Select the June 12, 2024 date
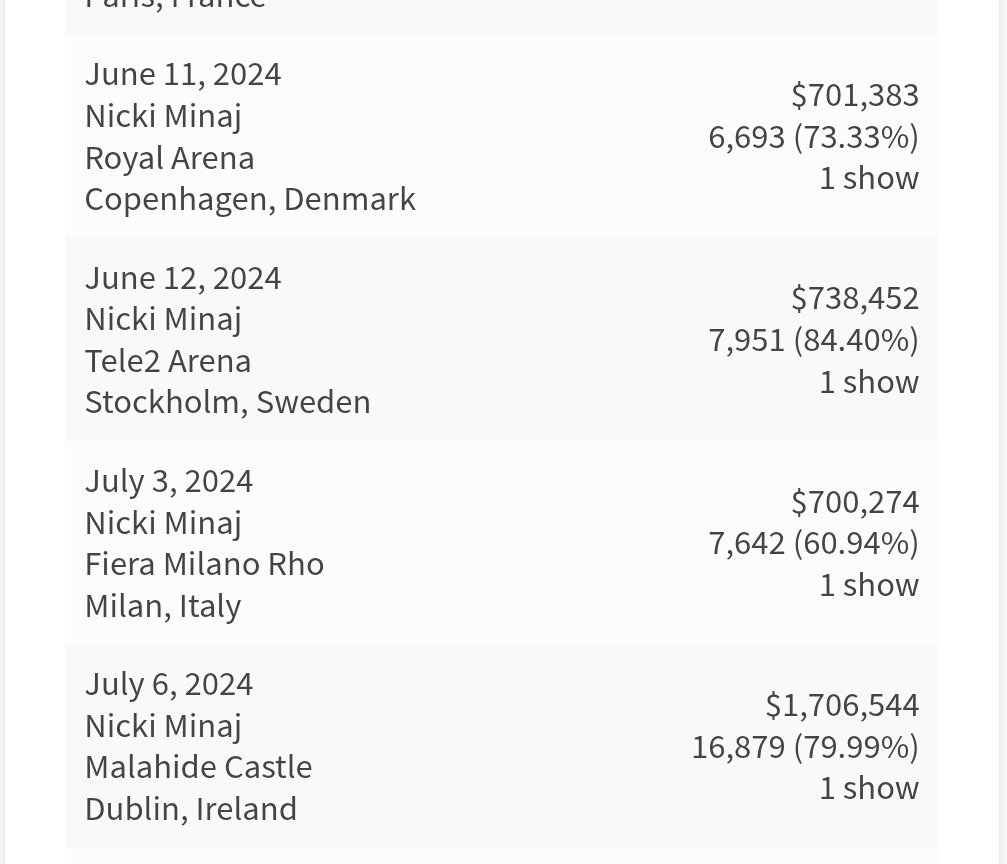This screenshot has width=1007, height=864. pos(183,278)
